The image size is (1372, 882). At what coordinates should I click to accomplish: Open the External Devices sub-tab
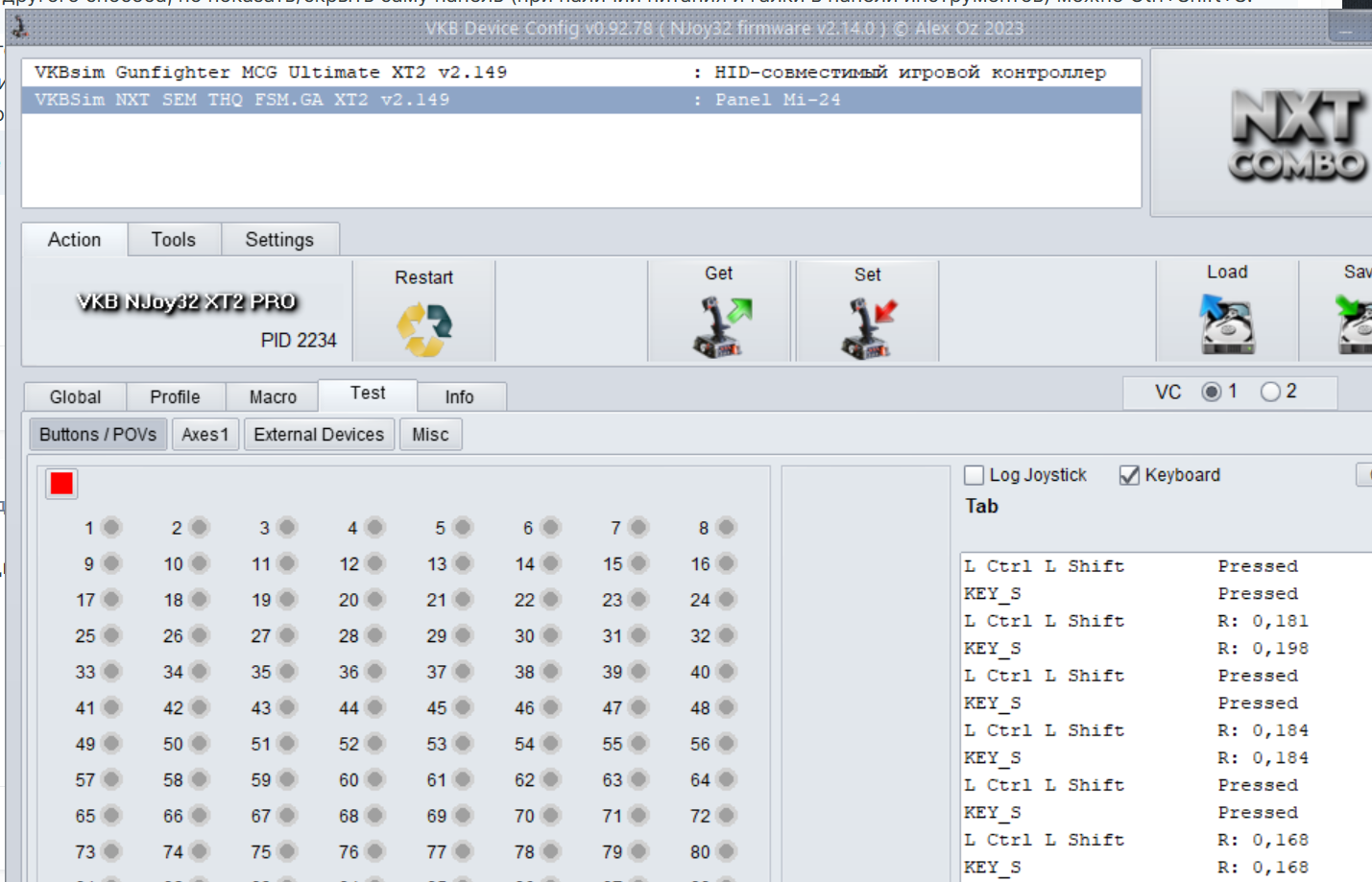(319, 435)
